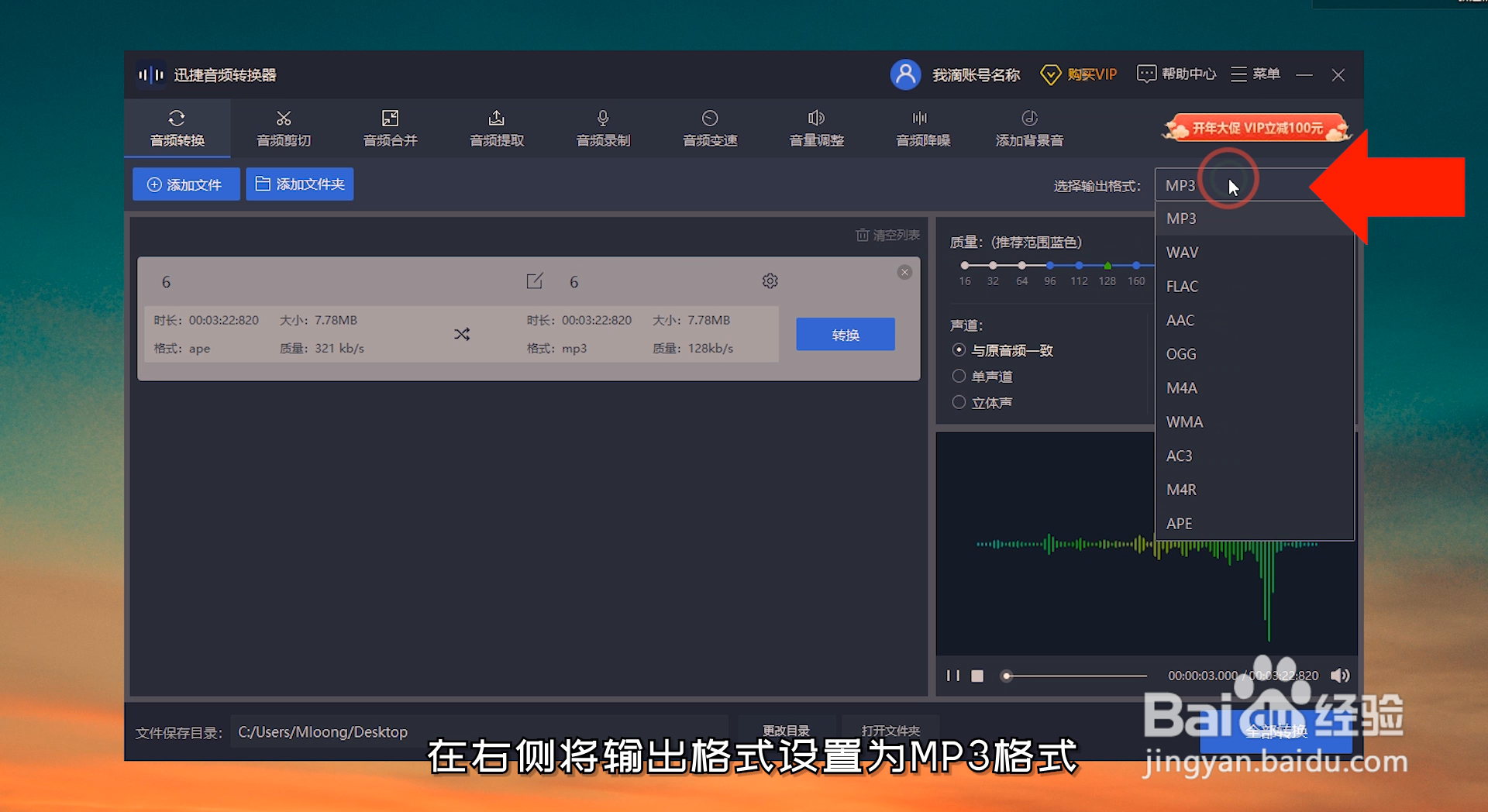Open the 添加背景音 background sound tool
The width and height of the screenshot is (1488, 812).
click(x=1028, y=128)
